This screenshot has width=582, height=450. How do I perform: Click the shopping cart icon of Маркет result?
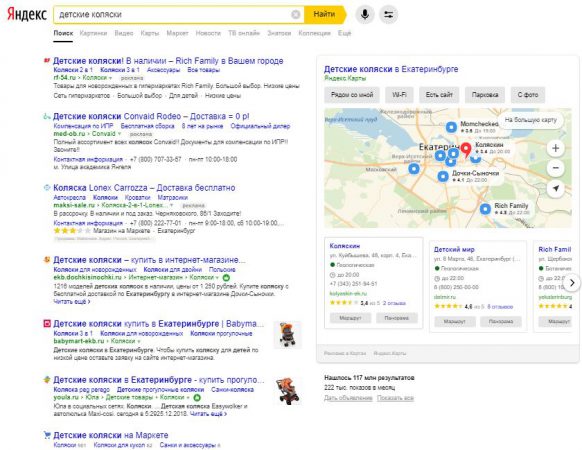click(x=47, y=435)
